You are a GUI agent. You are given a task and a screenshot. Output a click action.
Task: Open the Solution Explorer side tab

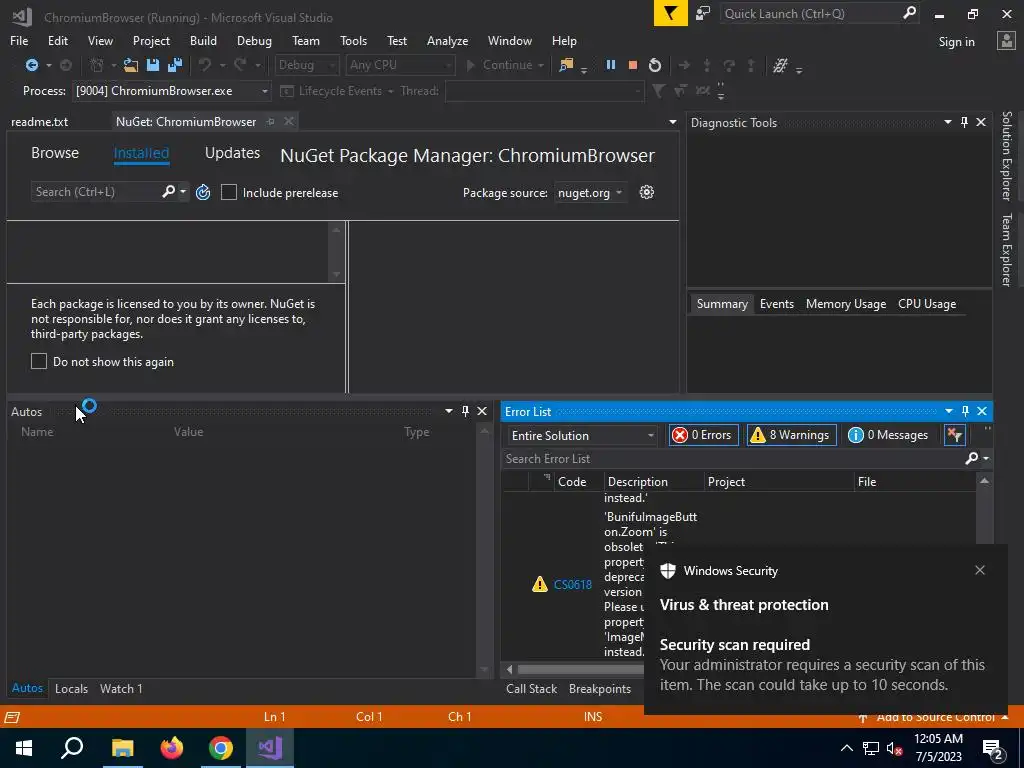point(1007,155)
